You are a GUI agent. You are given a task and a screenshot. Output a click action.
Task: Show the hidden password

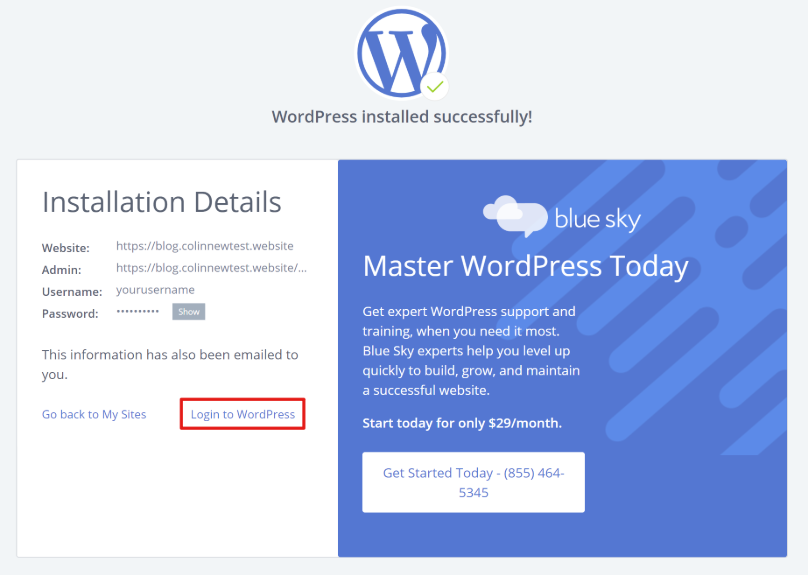(189, 312)
